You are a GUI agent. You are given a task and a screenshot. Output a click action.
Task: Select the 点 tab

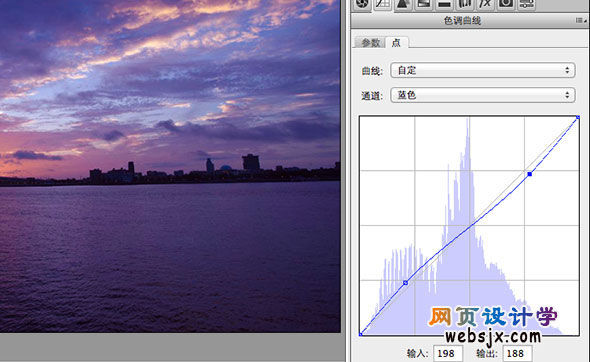[x=397, y=43]
